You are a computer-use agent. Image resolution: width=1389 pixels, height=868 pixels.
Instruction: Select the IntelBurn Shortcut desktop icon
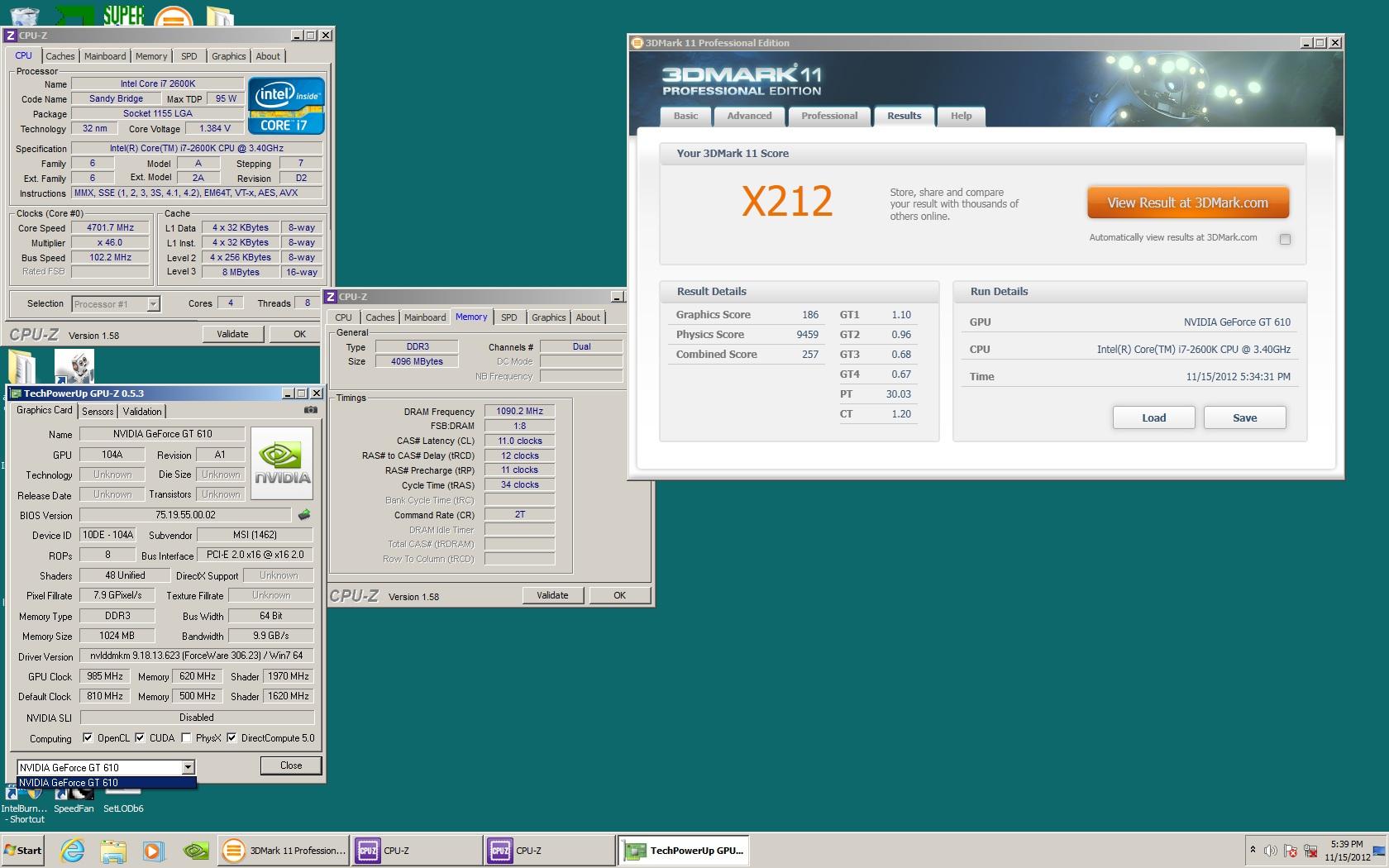24,804
